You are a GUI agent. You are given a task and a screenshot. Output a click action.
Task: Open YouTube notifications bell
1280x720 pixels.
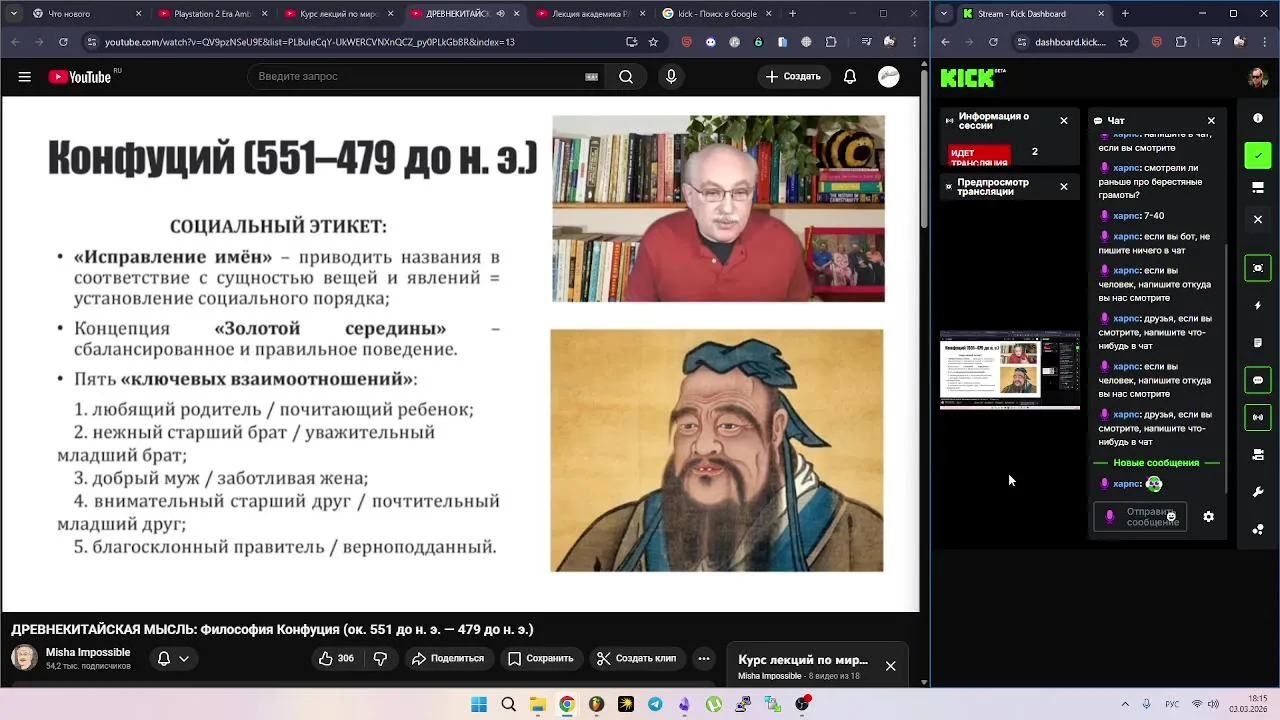850,77
